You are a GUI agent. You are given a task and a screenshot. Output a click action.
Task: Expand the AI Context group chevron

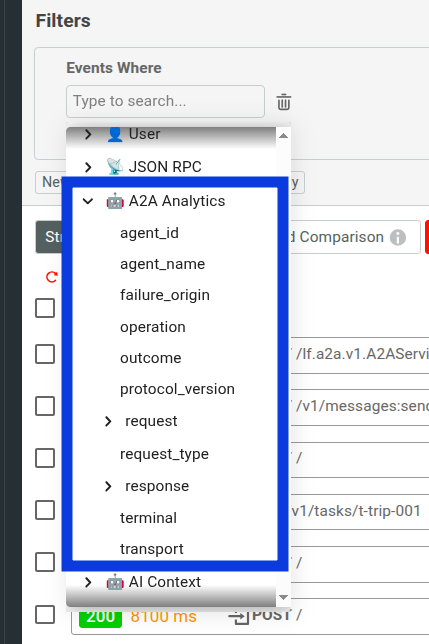[88, 582]
